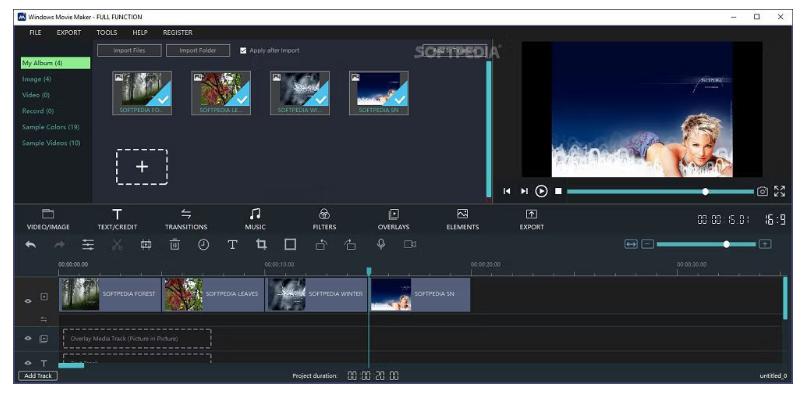This screenshot has width=806, height=400.
Task: Open Sample Videos (10) category
Action: [x=51, y=143]
